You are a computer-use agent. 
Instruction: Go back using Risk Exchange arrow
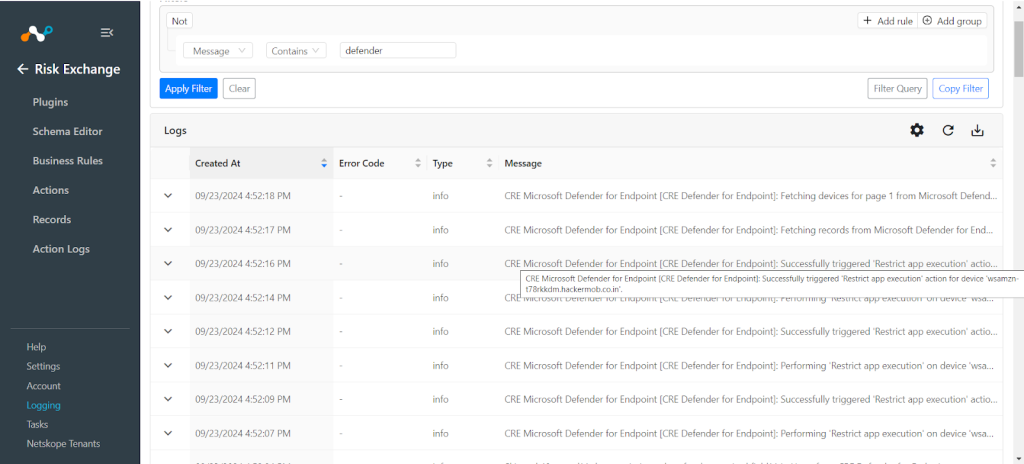coord(23,69)
